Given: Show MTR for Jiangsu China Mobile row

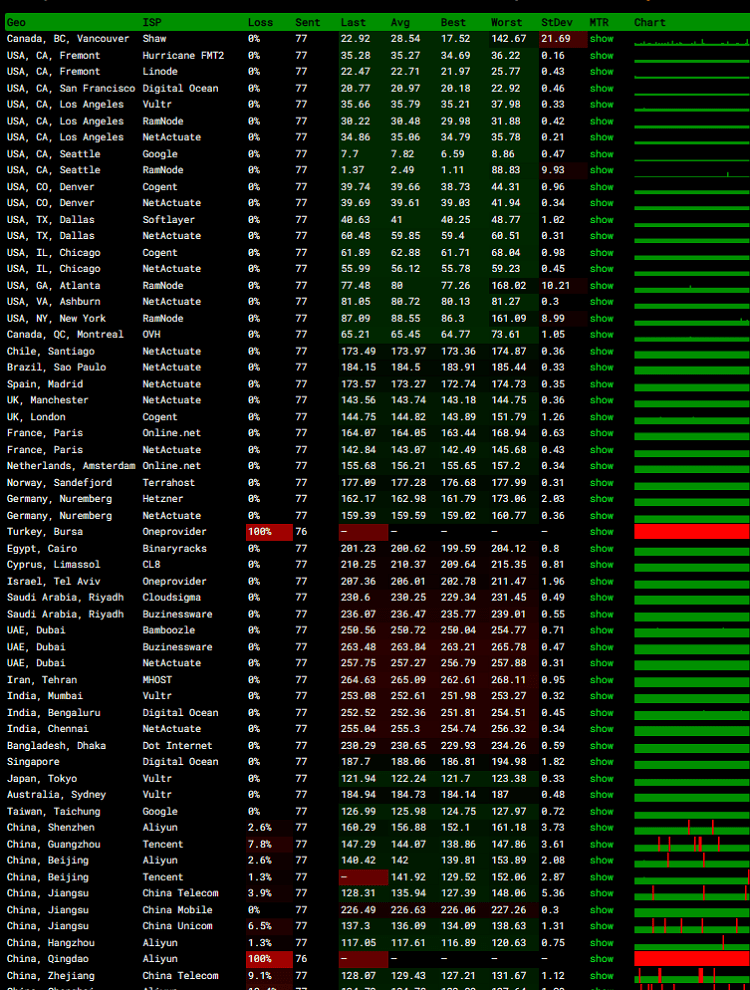Looking at the screenshot, I should pos(602,910).
